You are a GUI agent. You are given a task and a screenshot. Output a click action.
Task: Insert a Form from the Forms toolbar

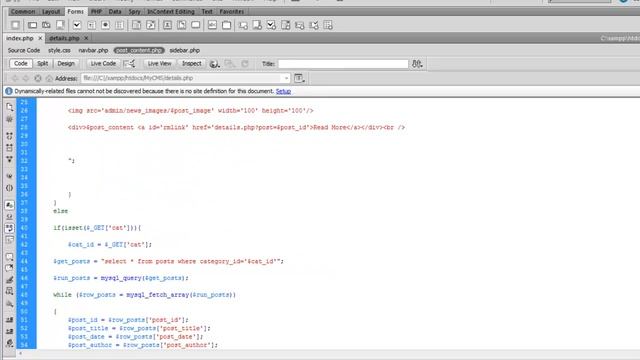point(16,25)
